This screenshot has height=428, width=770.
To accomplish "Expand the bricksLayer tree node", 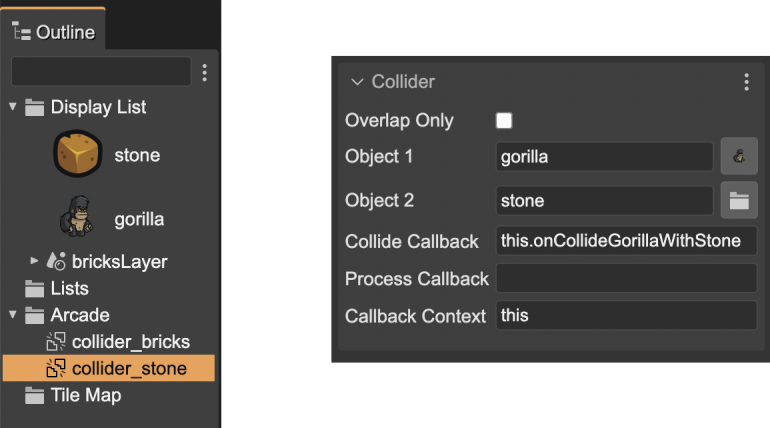I will point(34,260).
